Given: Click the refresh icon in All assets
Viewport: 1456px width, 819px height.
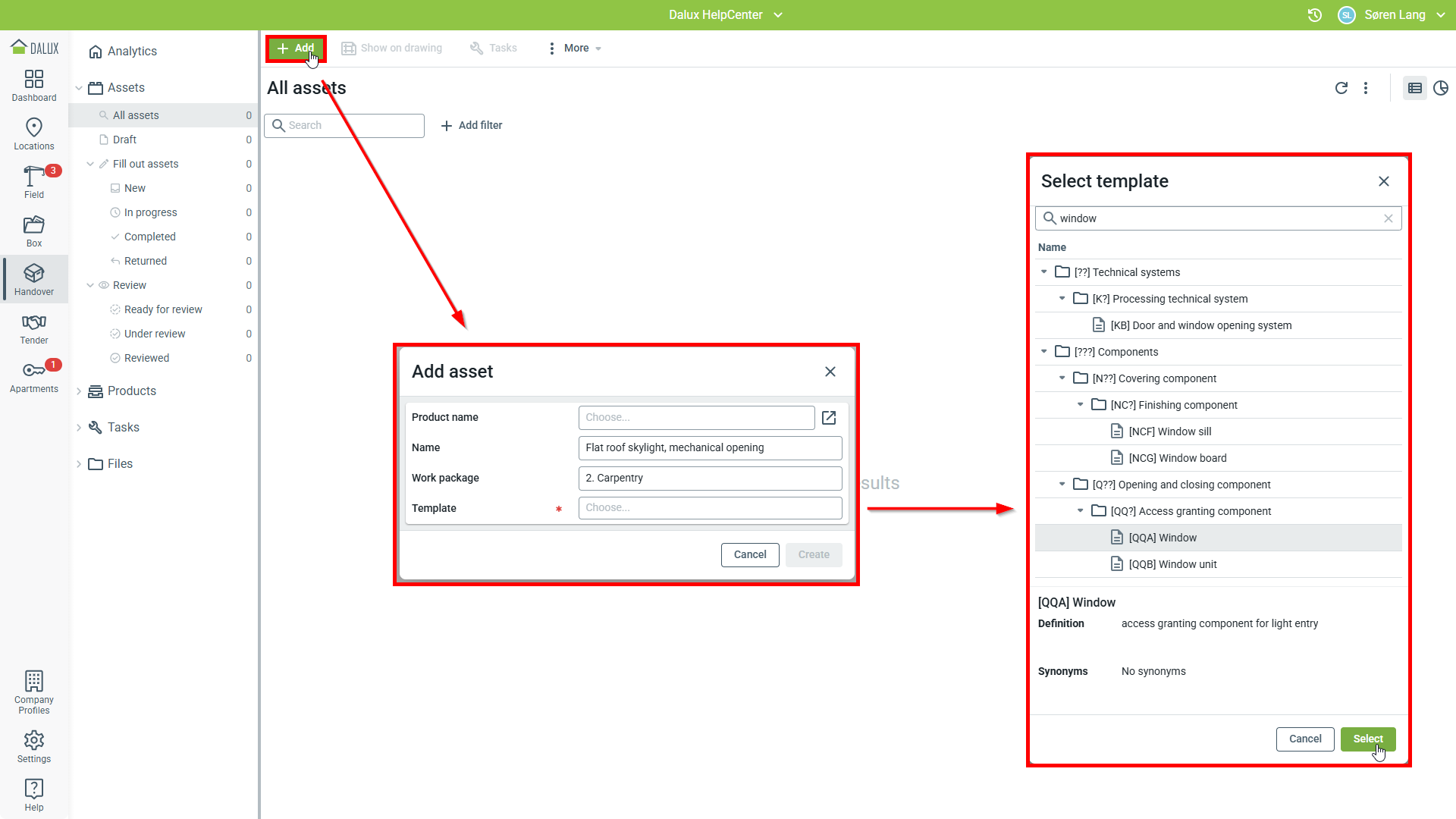Looking at the screenshot, I should [1341, 88].
